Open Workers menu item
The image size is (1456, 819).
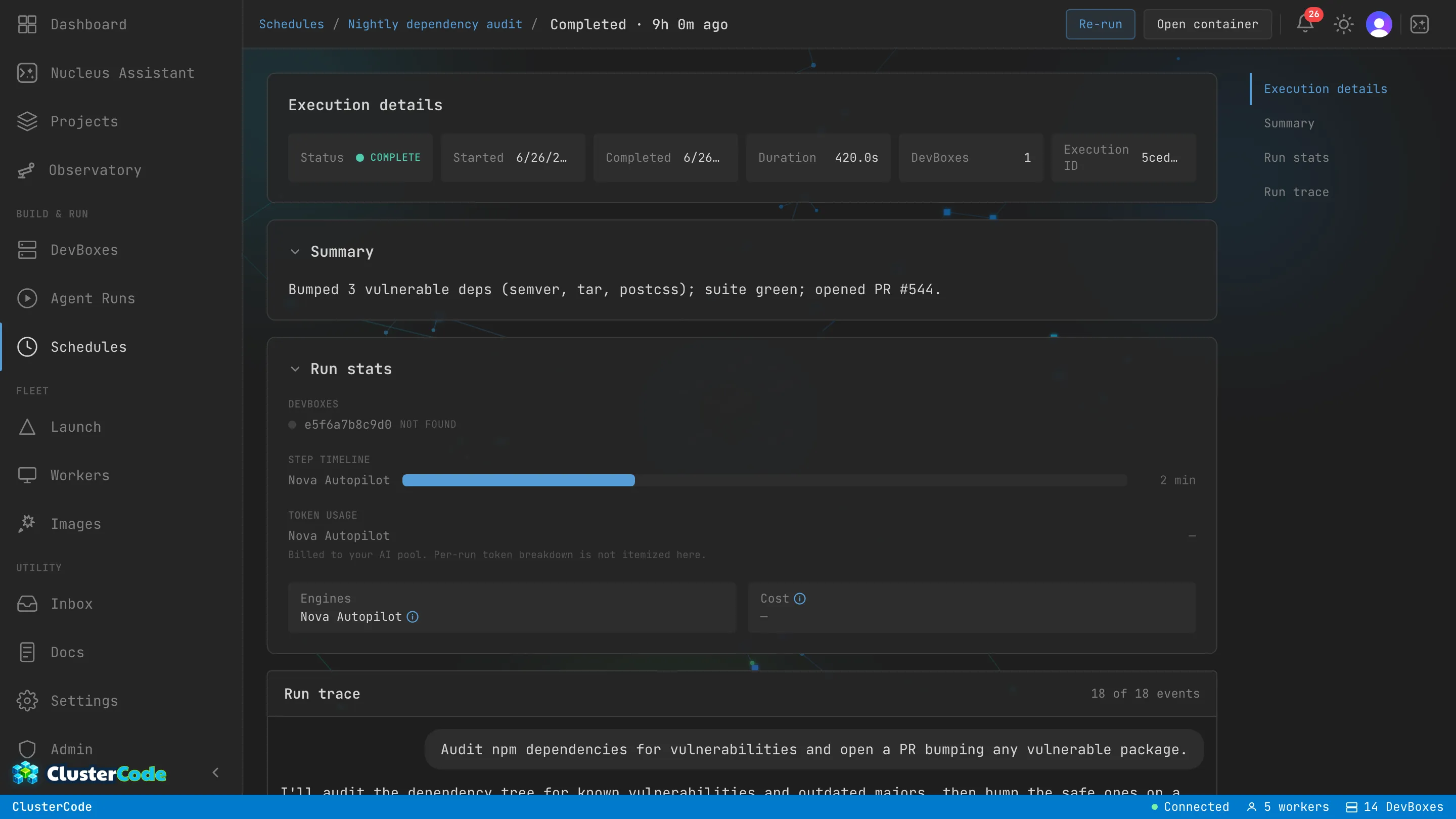(x=121, y=475)
